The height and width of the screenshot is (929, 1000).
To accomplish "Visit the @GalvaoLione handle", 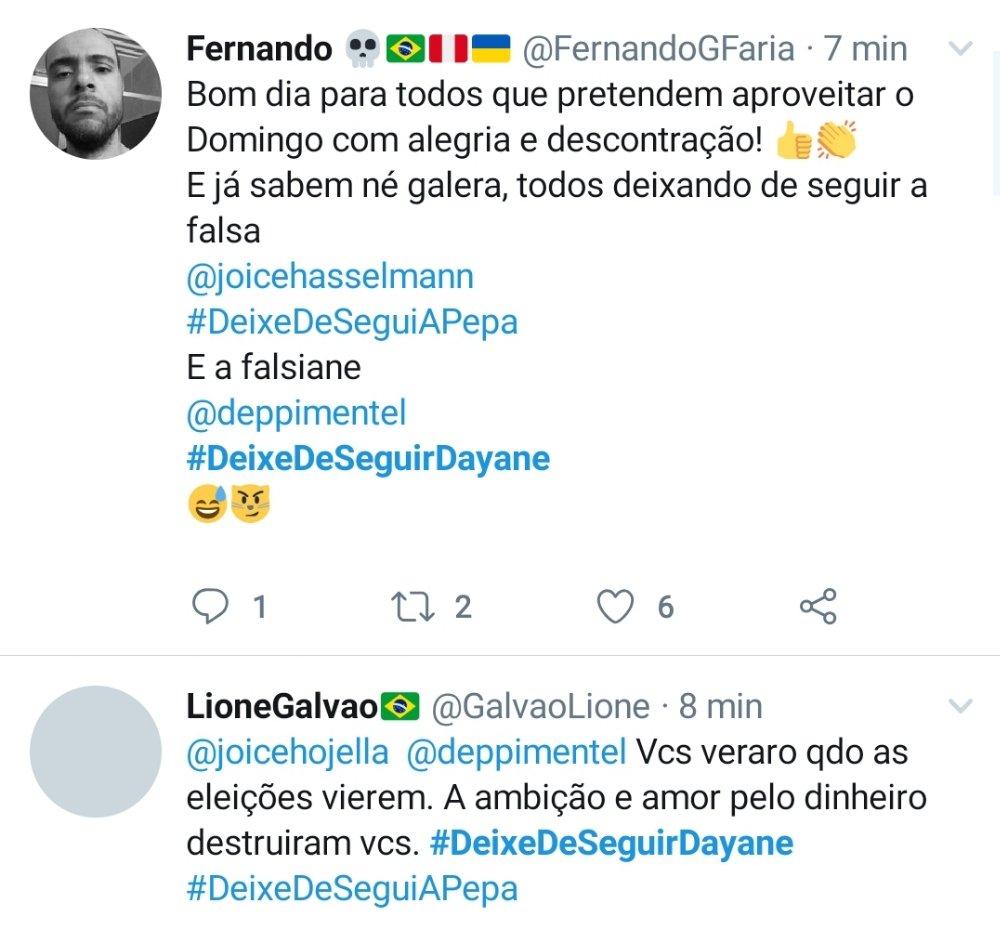I will (540, 707).
